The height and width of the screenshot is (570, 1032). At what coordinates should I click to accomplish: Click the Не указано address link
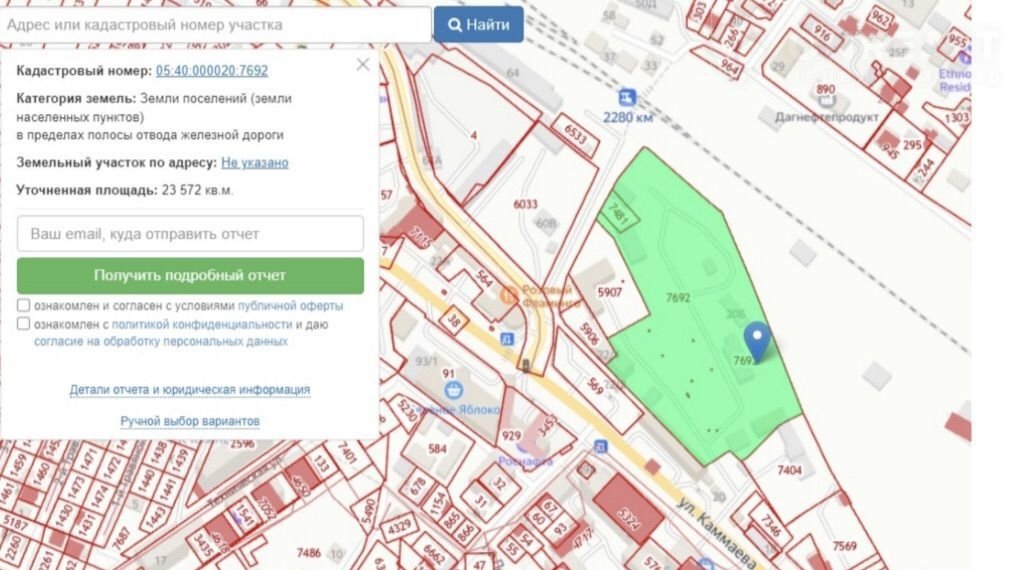click(x=254, y=162)
